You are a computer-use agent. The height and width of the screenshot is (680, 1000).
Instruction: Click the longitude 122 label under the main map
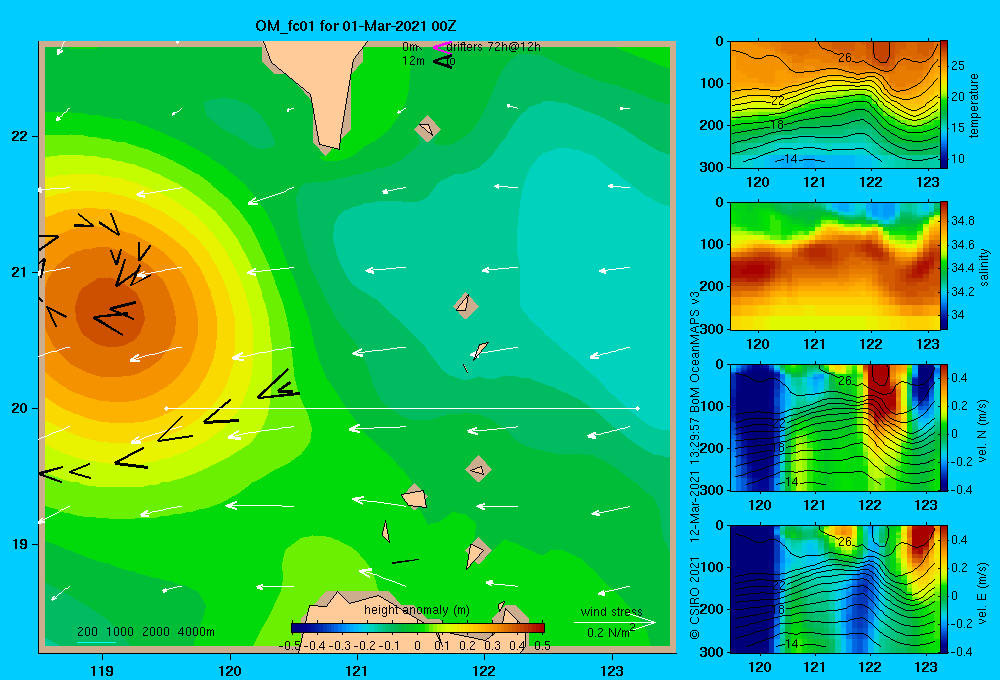(485, 670)
